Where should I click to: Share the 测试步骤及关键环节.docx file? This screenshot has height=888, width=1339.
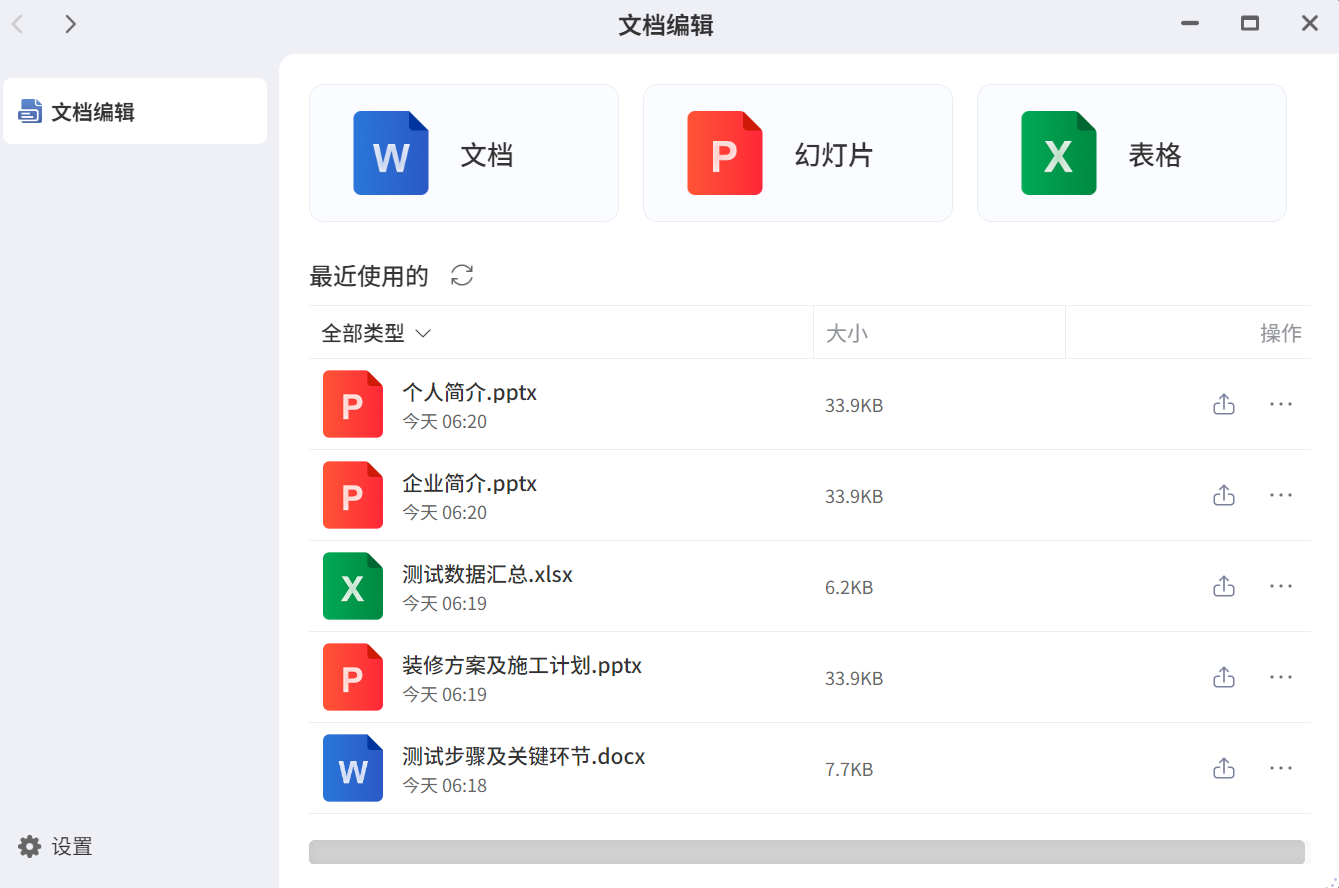1224,768
